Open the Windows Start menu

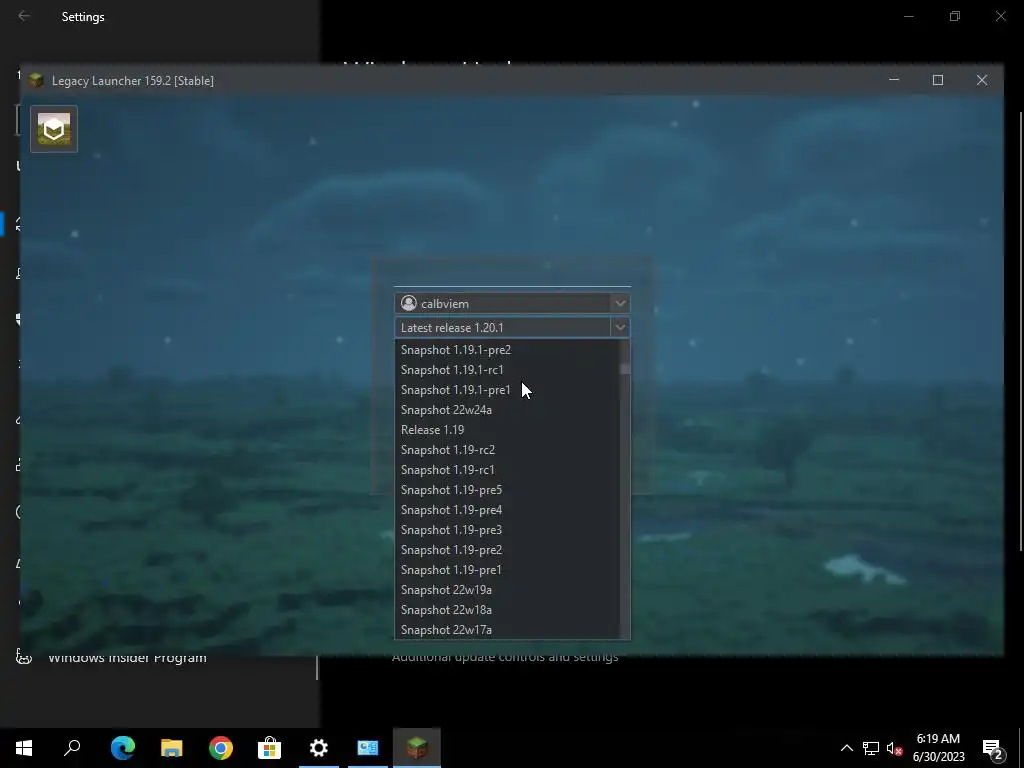point(24,748)
